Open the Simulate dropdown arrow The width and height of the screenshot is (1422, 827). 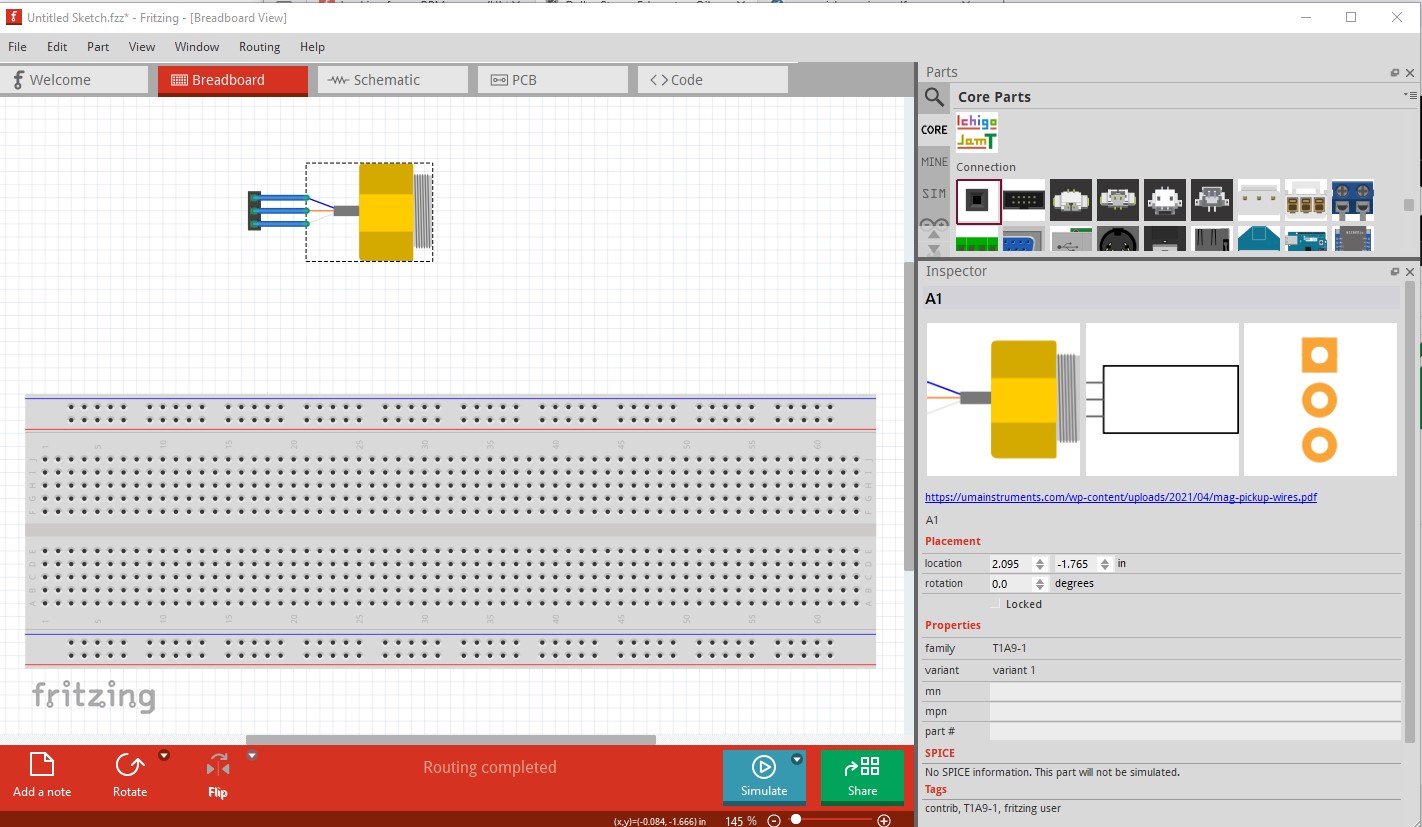797,759
